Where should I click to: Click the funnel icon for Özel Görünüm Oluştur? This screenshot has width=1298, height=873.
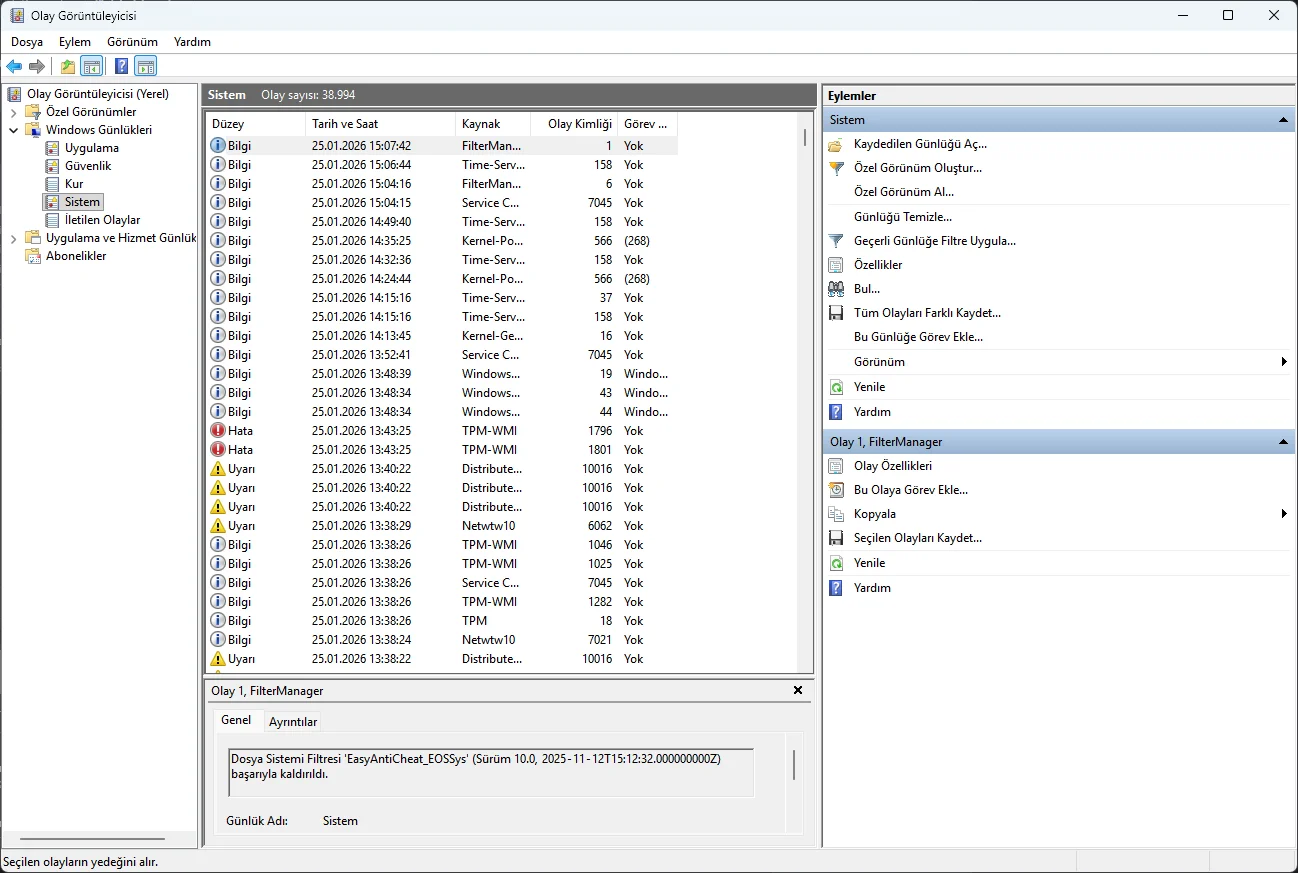(x=836, y=168)
